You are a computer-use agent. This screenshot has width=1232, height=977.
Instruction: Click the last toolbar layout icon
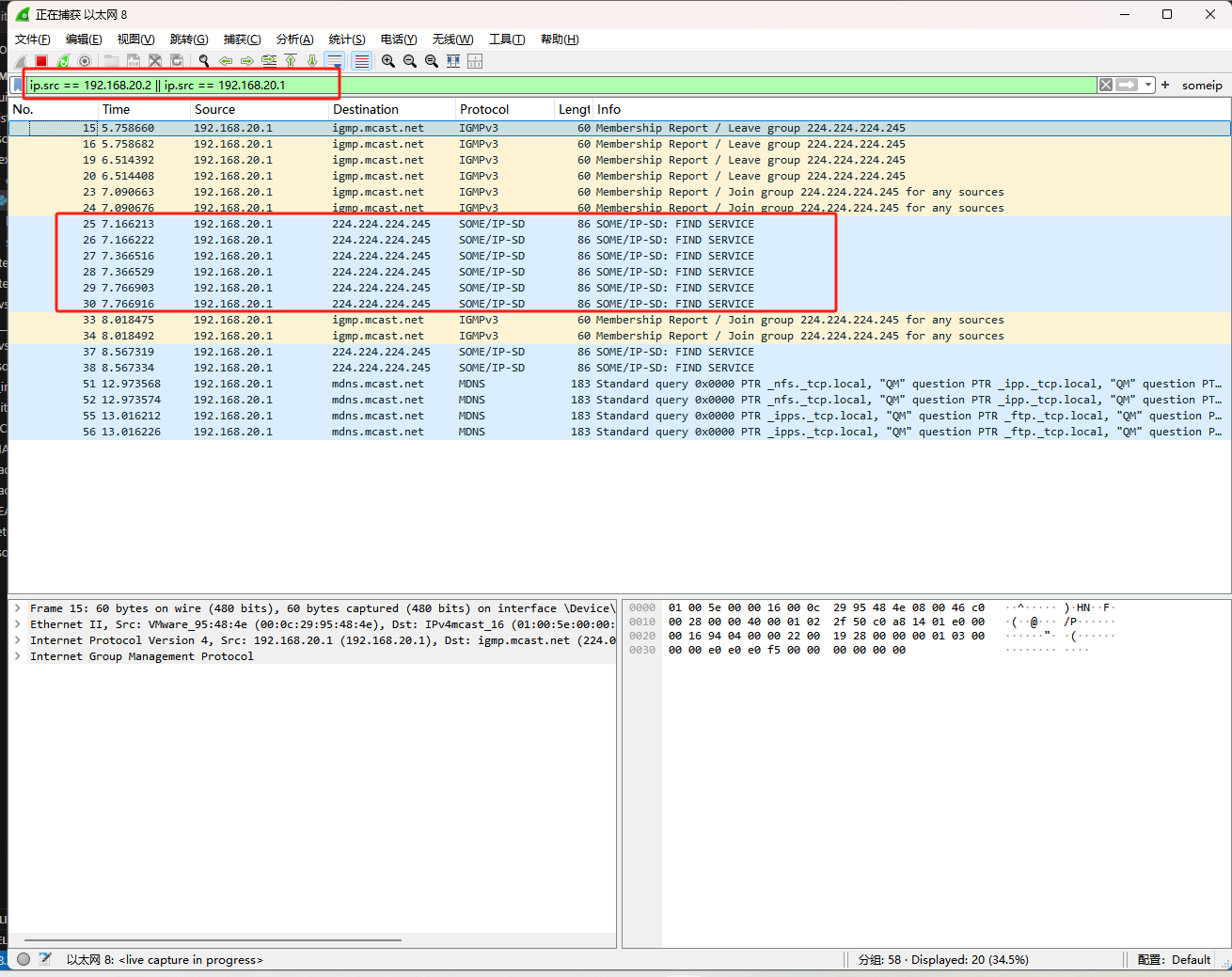(x=475, y=61)
